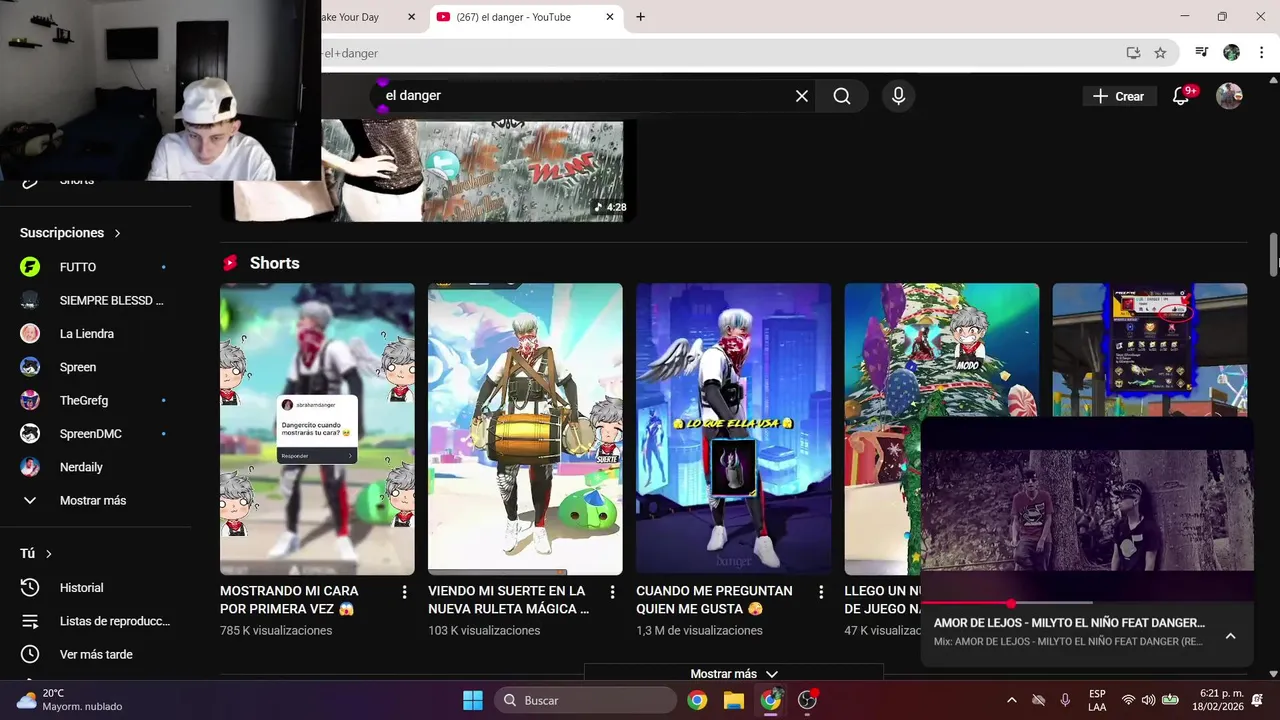
Task: Open the YouTube account avatar menu
Action: click(x=1229, y=96)
